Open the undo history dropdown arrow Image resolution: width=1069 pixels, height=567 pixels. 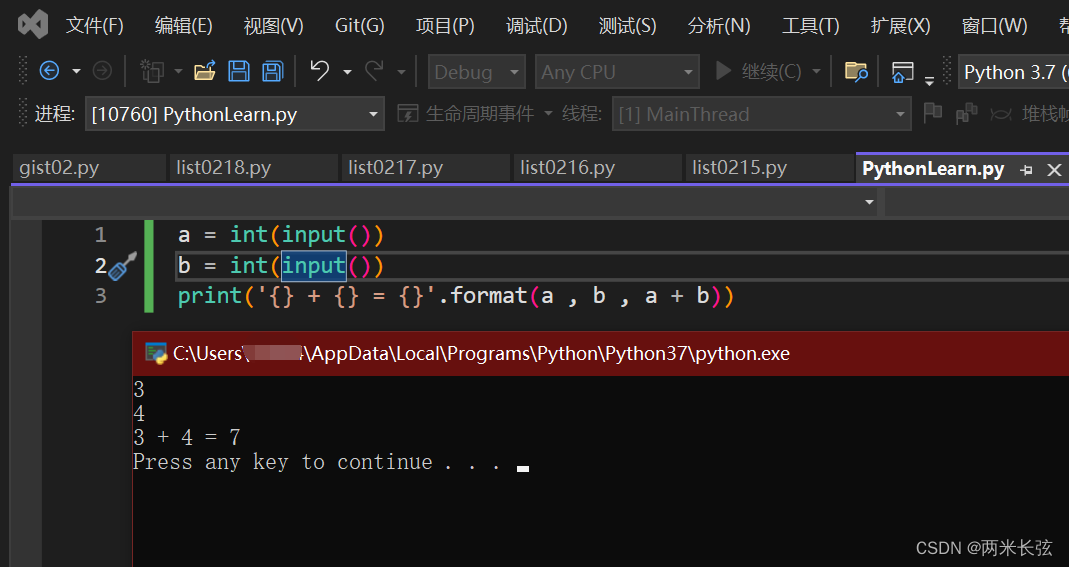point(347,71)
